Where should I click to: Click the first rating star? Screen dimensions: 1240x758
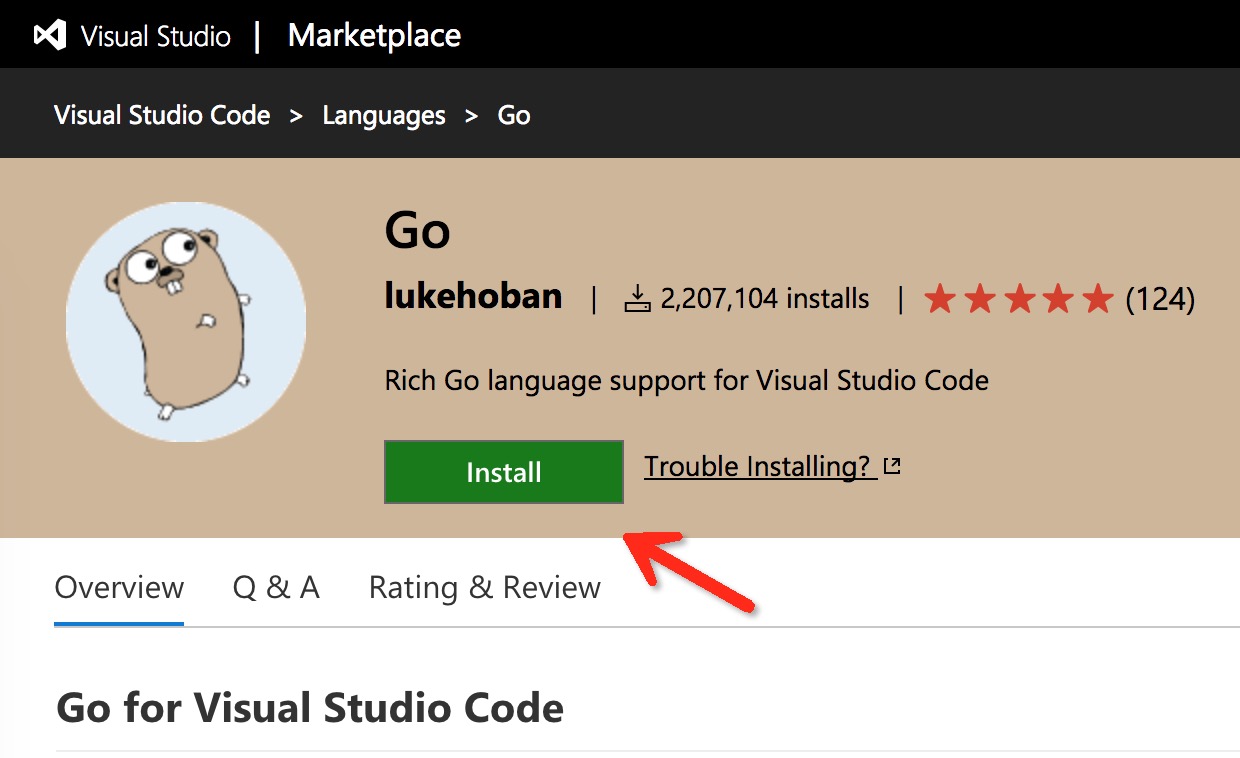939,298
